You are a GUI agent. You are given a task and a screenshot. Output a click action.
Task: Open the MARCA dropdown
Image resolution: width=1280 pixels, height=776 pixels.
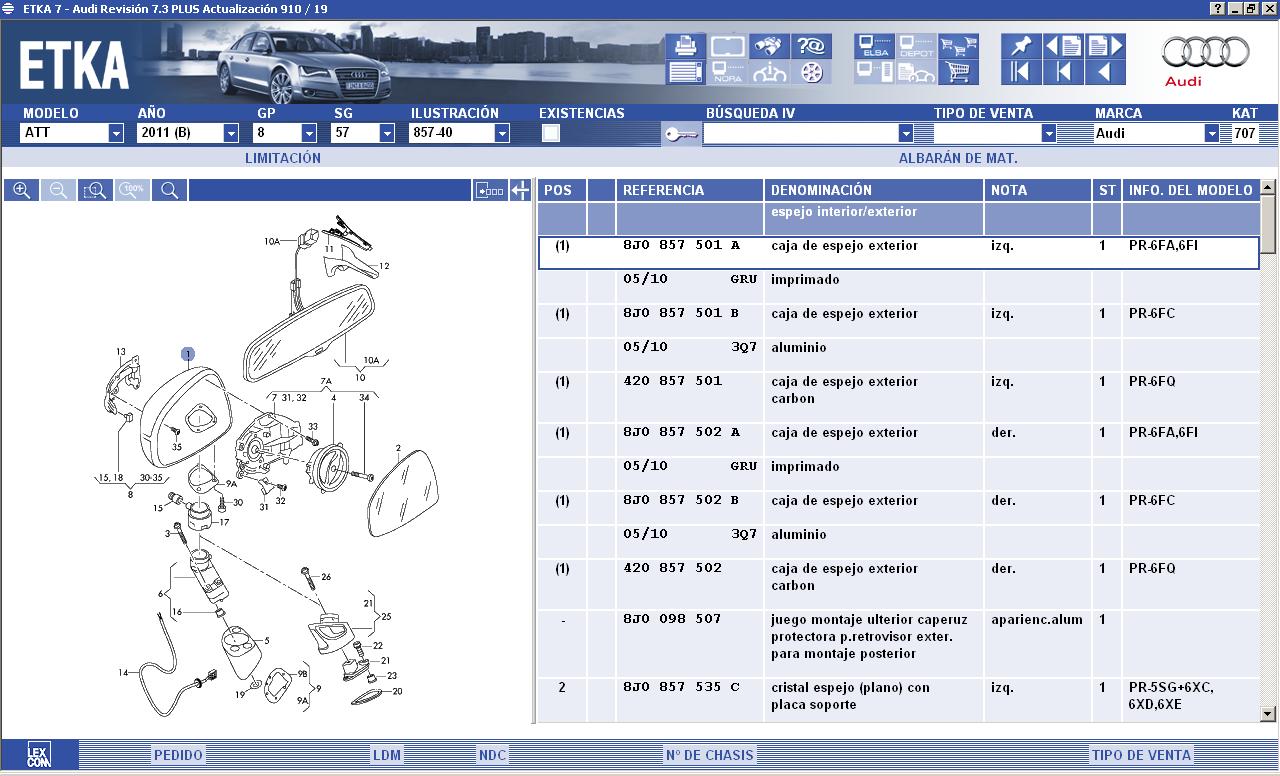(1212, 133)
